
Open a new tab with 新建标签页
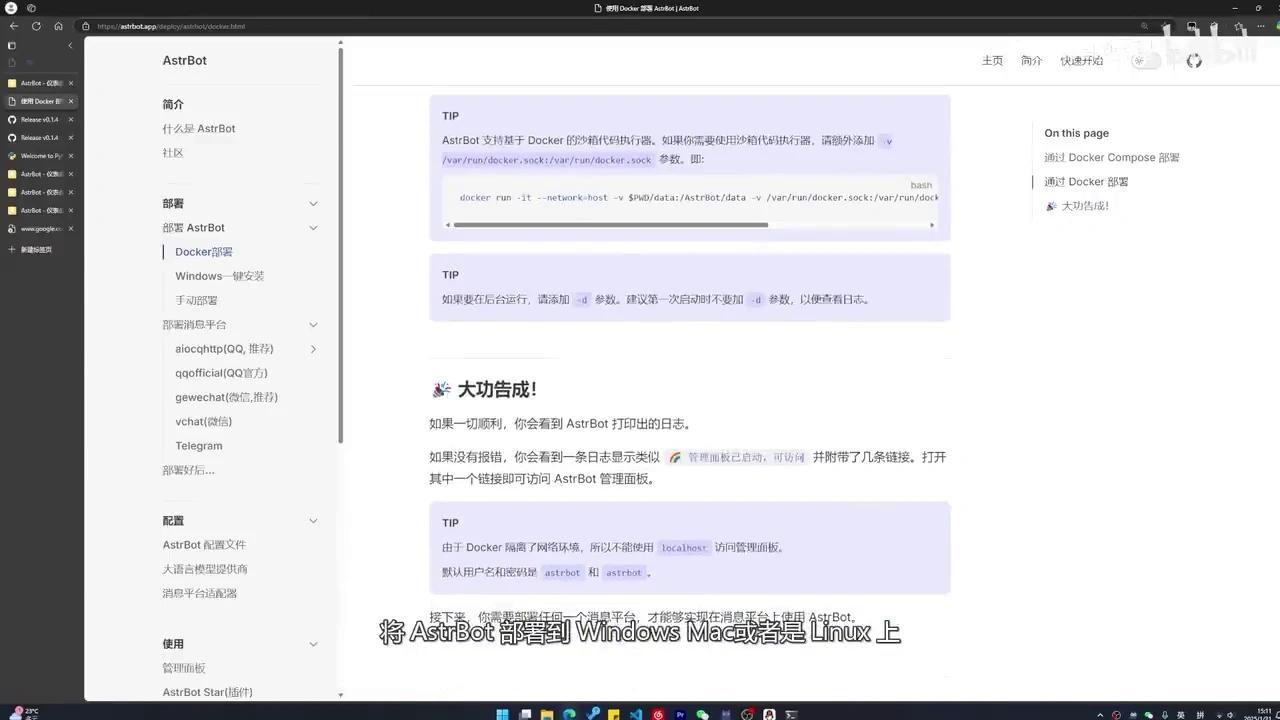pos(31,249)
